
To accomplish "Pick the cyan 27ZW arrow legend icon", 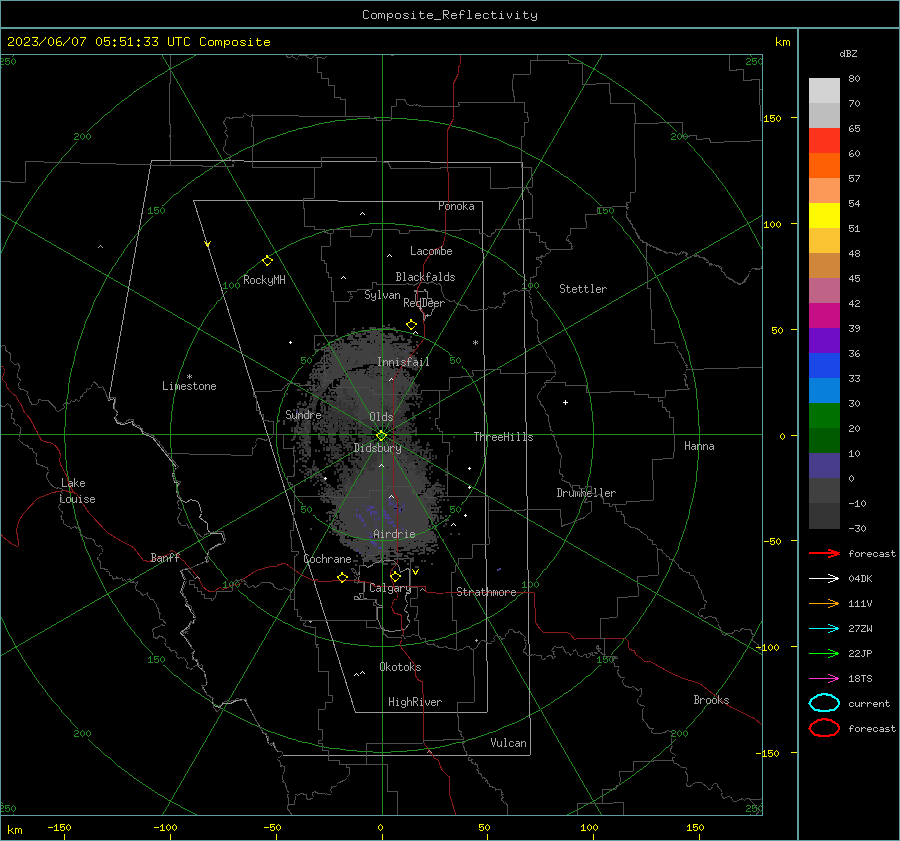I will 824,629.
